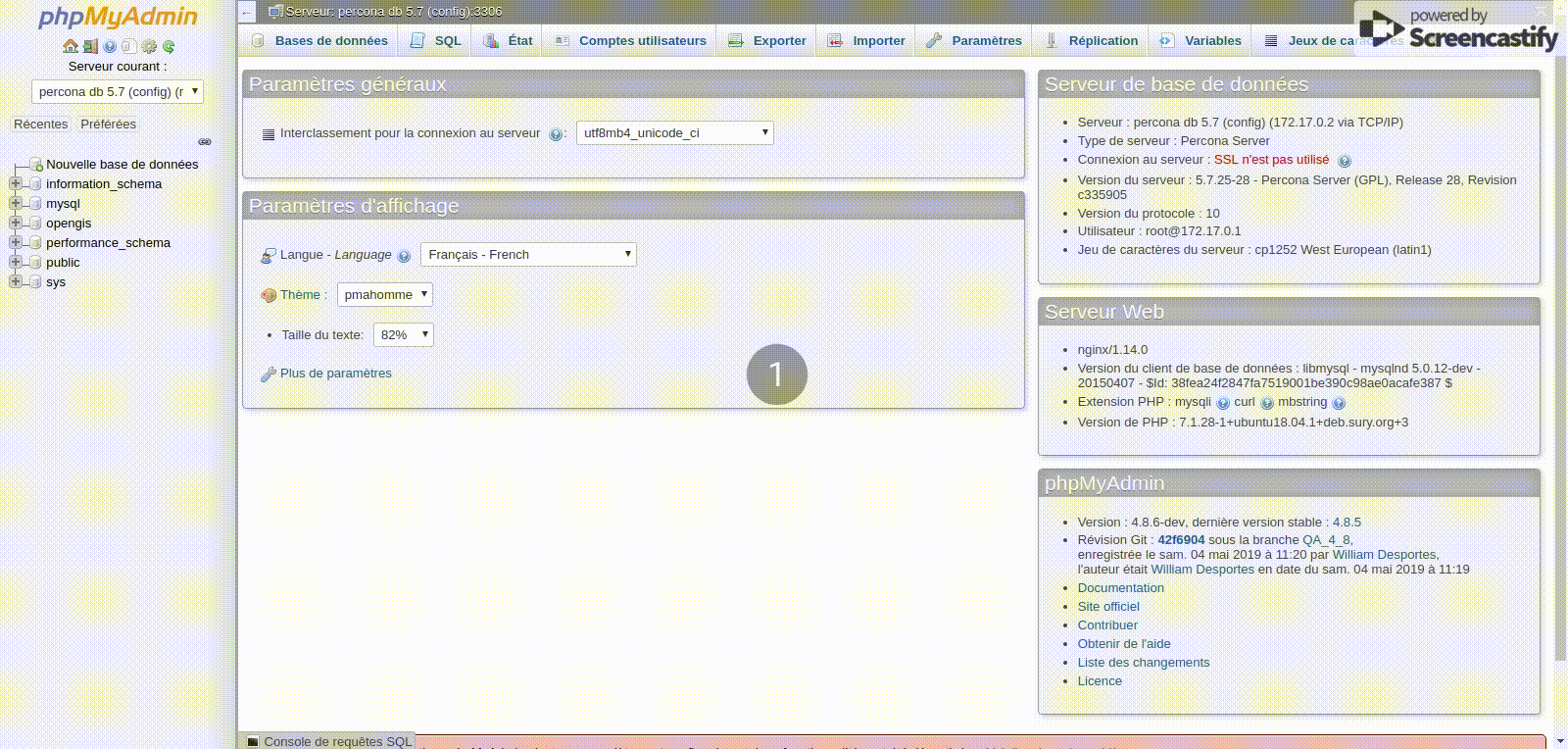The width and height of the screenshot is (1568, 749).
Task: Select the performance_schema database name
Action: (x=108, y=243)
